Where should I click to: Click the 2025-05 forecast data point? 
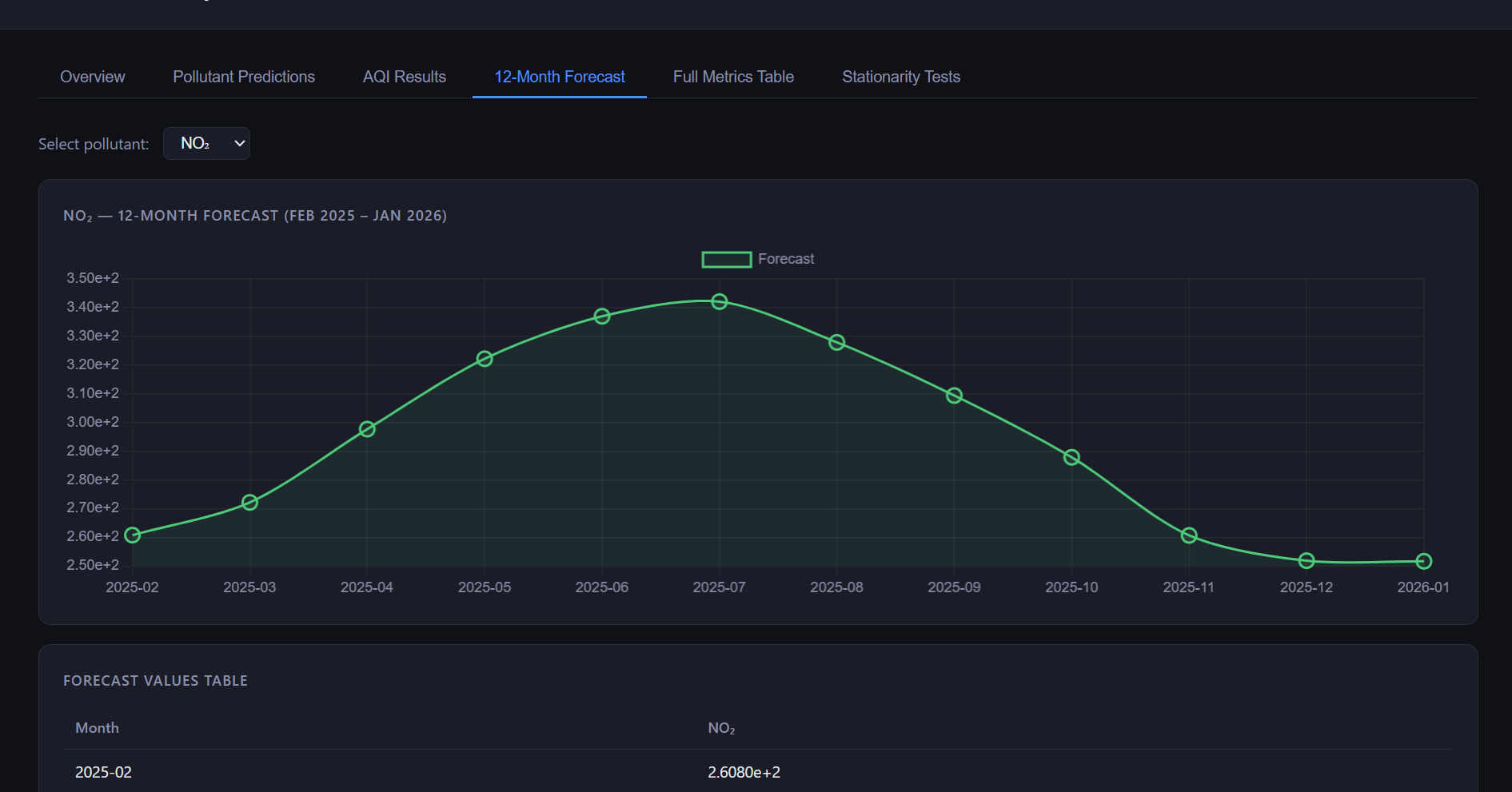pyautogui.click(x=485, y=359)
